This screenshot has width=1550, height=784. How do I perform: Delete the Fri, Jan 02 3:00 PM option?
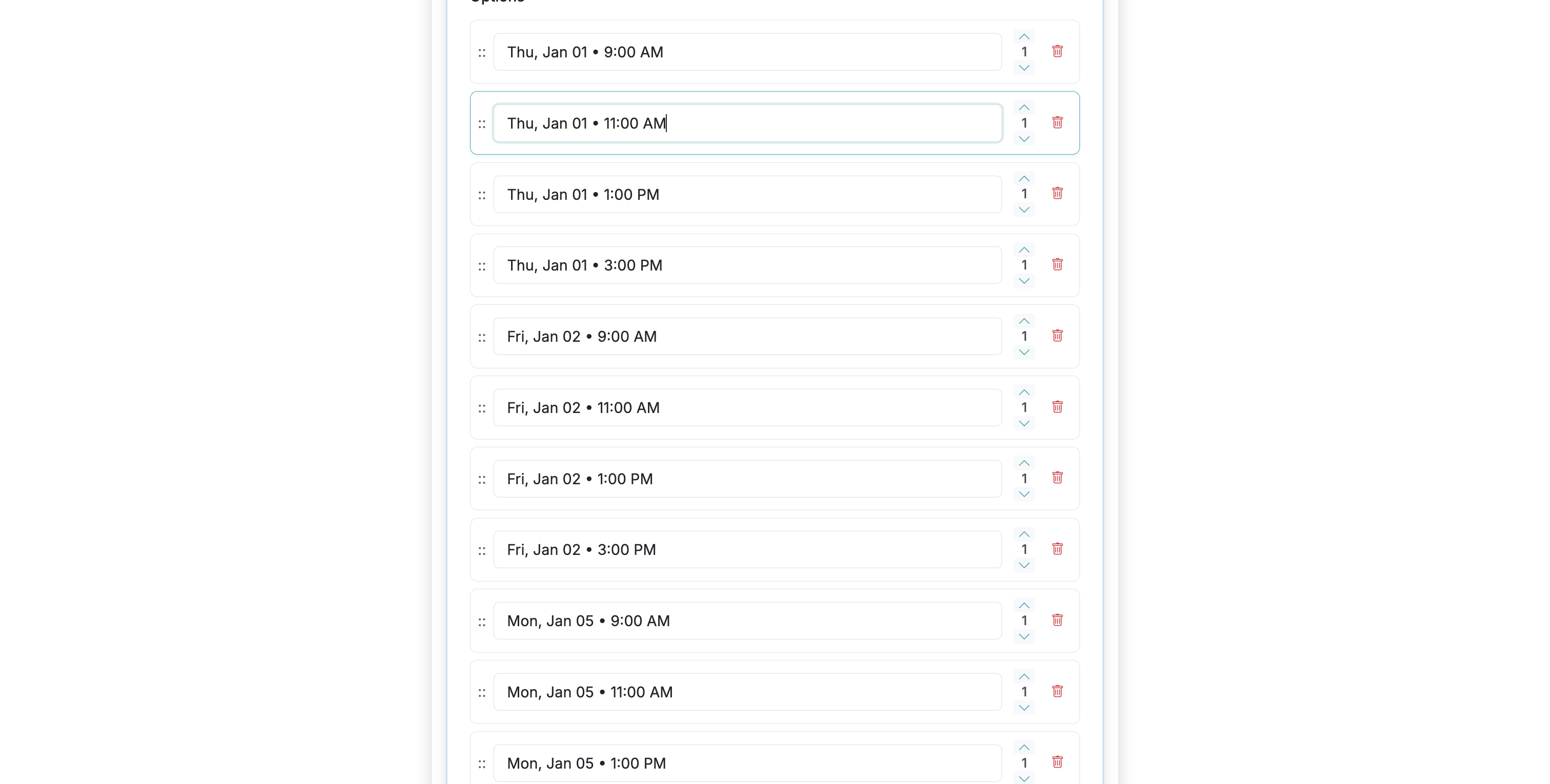(1058, 548)
